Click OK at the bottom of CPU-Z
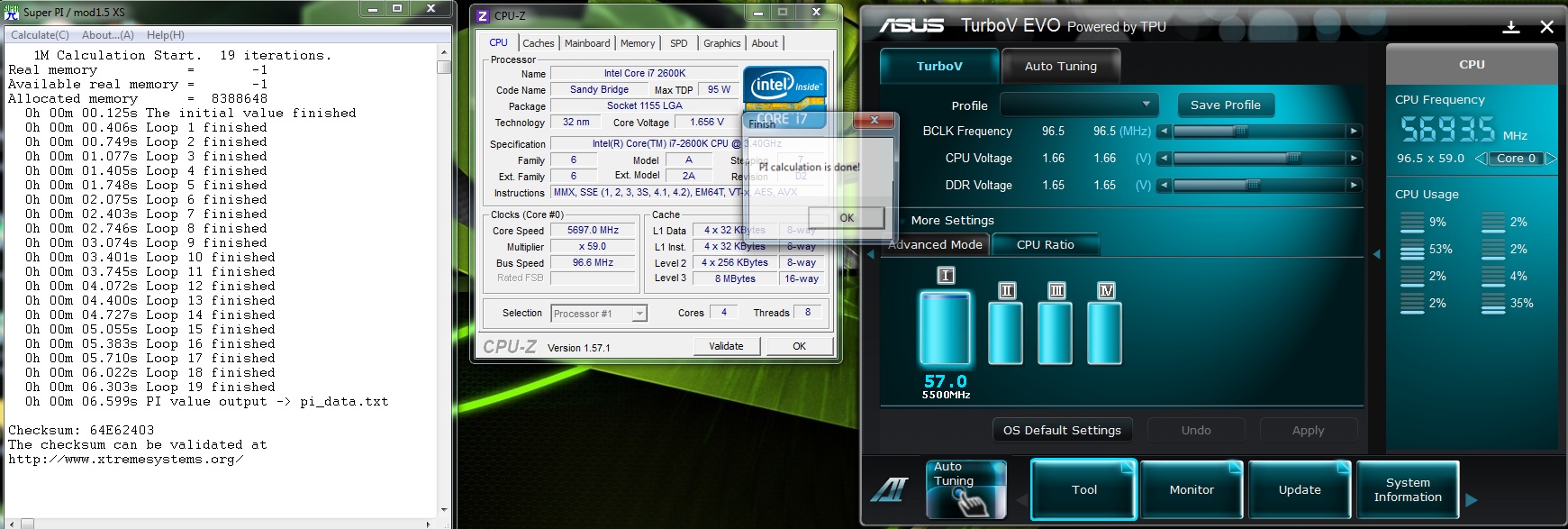 799,346
